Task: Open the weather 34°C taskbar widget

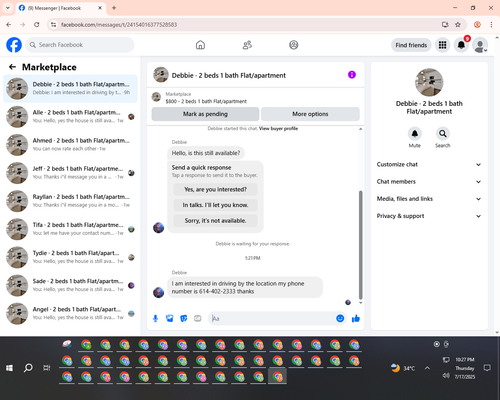Action: 403,368
